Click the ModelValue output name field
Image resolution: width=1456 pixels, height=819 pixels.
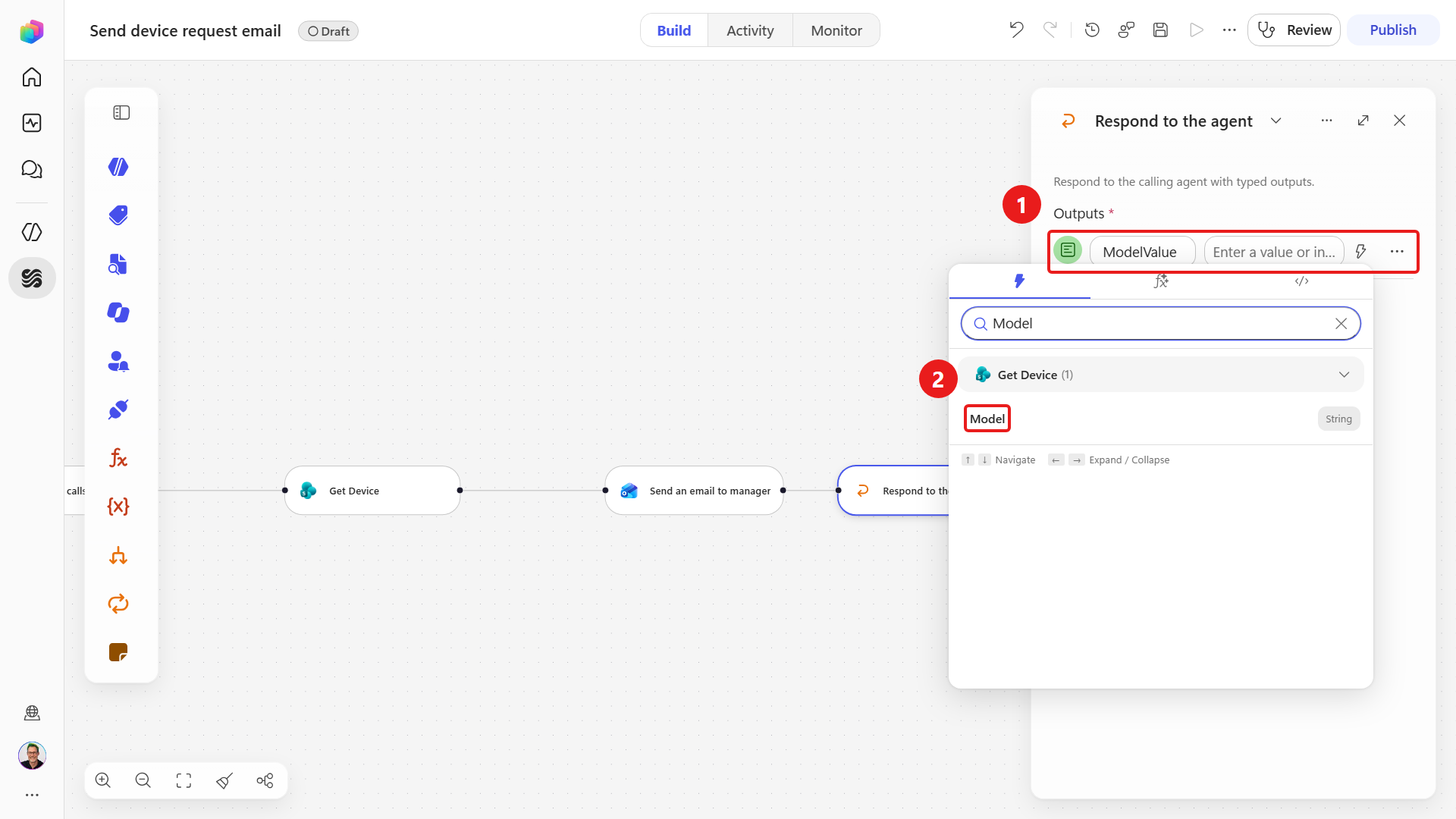point(1142,252)
